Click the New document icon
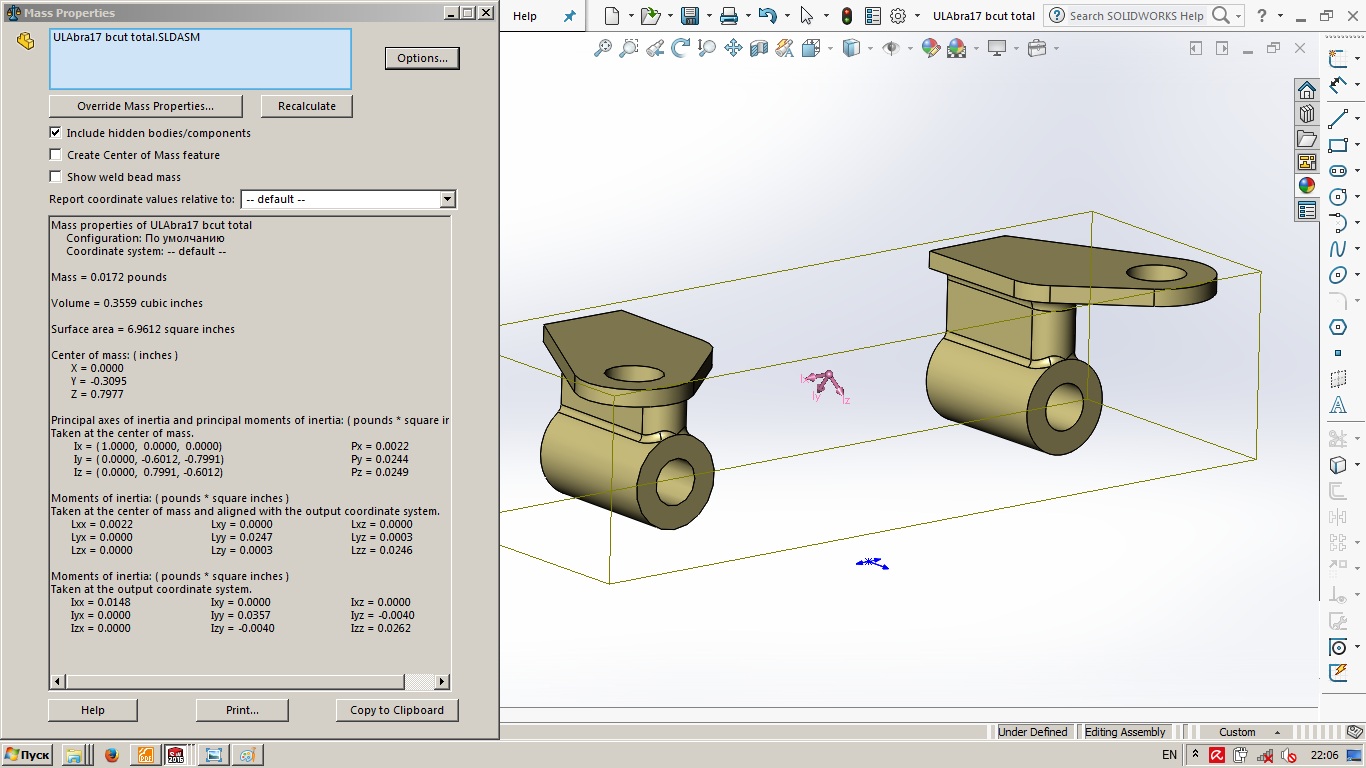The image size is (1366, 768). (x=612, y=16)
